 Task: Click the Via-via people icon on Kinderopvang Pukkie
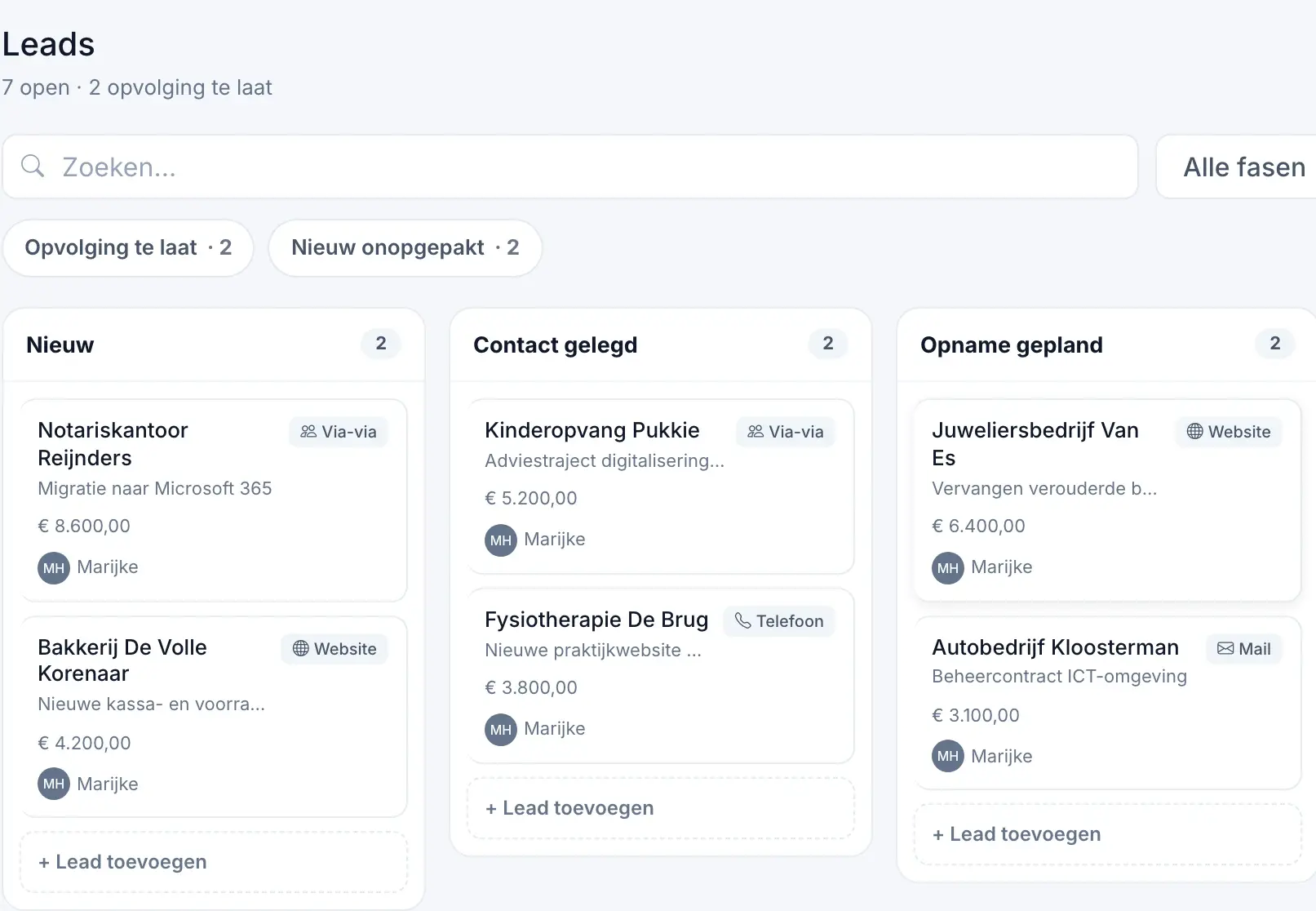point(755,431)
